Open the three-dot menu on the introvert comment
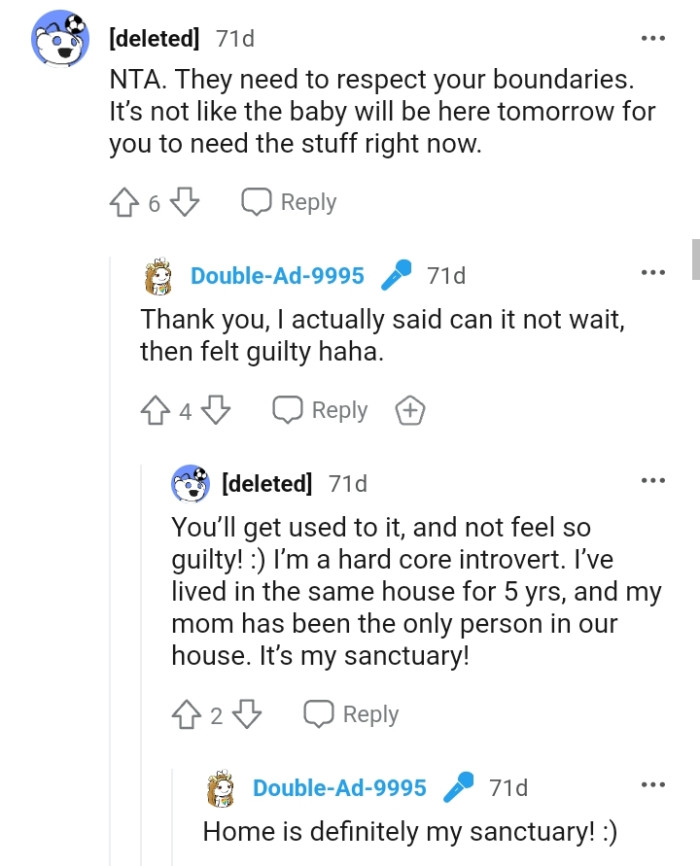Viewport: 700px width, 866px height. click(x=652, y=479)
